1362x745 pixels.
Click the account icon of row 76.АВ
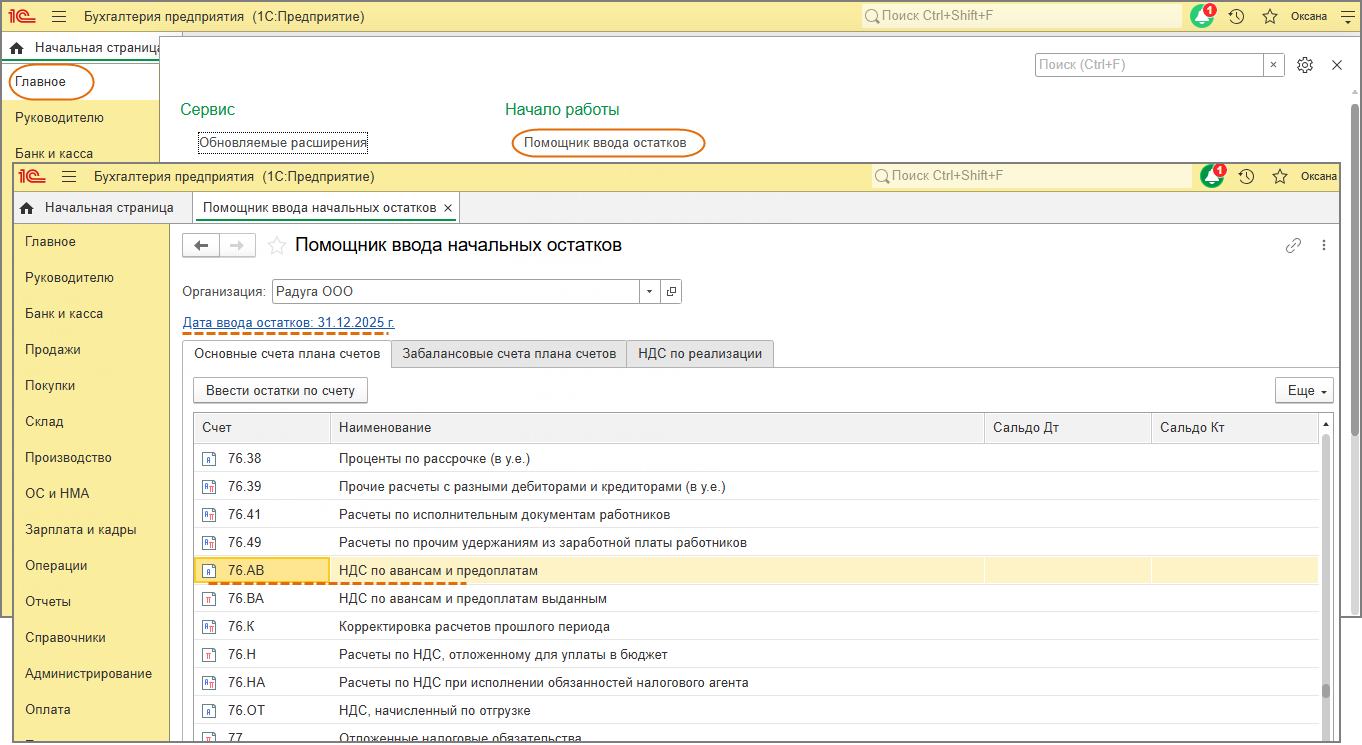pyautogui.click(x=209, y=571)
